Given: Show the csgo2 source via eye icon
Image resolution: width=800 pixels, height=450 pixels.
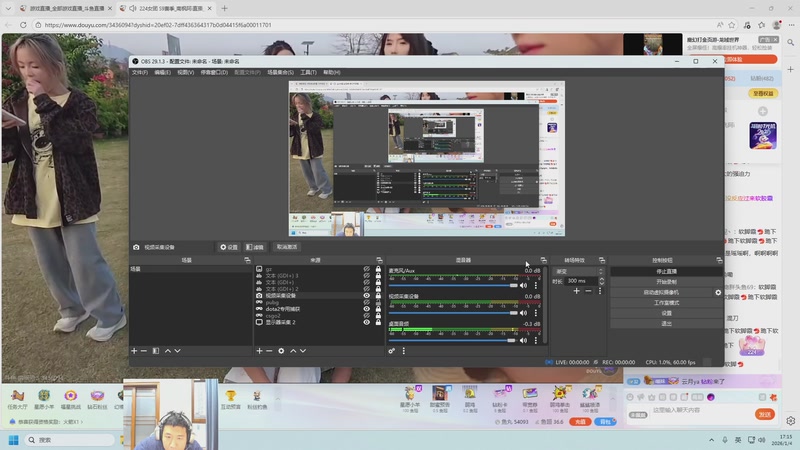Looking at the screenshot, I should click(x=366, y=315).
